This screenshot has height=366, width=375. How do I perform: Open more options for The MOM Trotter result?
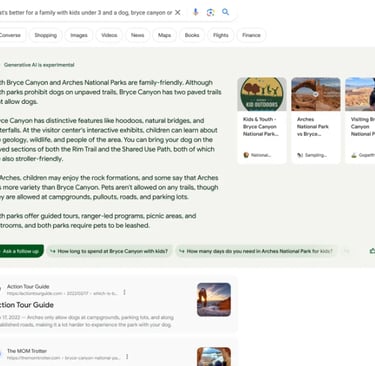pos(127,357)
